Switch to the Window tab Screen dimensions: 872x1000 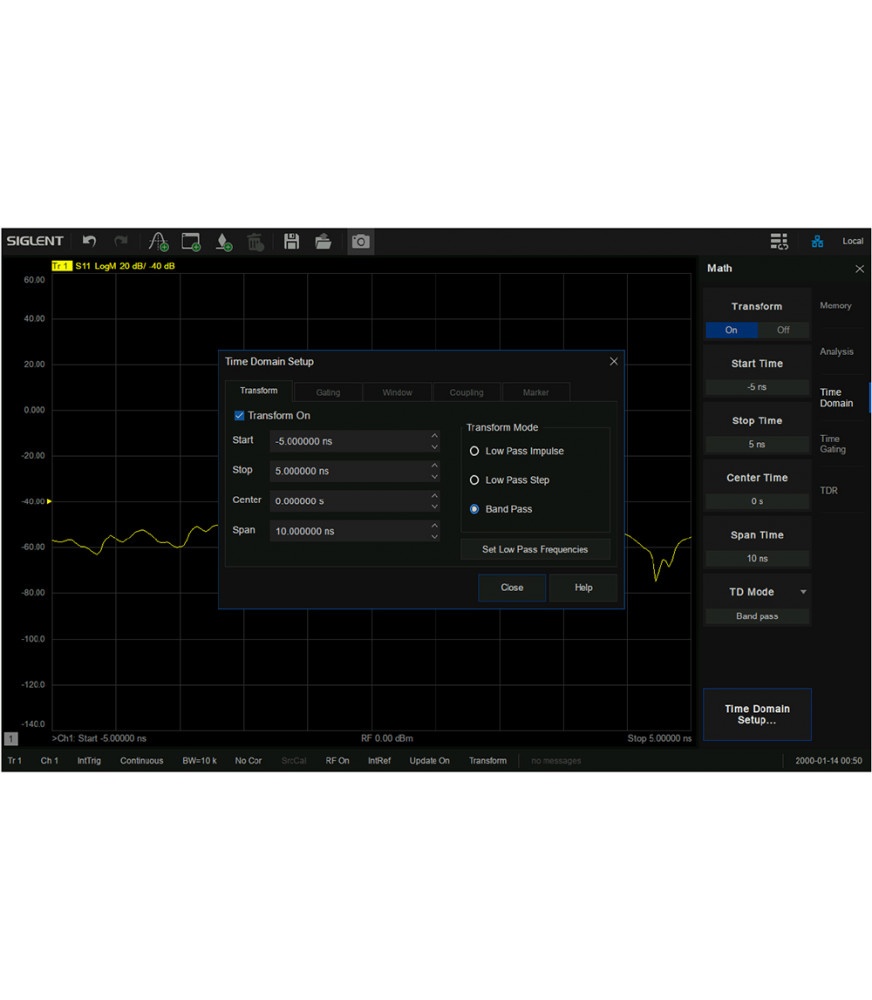coord(397,392)
